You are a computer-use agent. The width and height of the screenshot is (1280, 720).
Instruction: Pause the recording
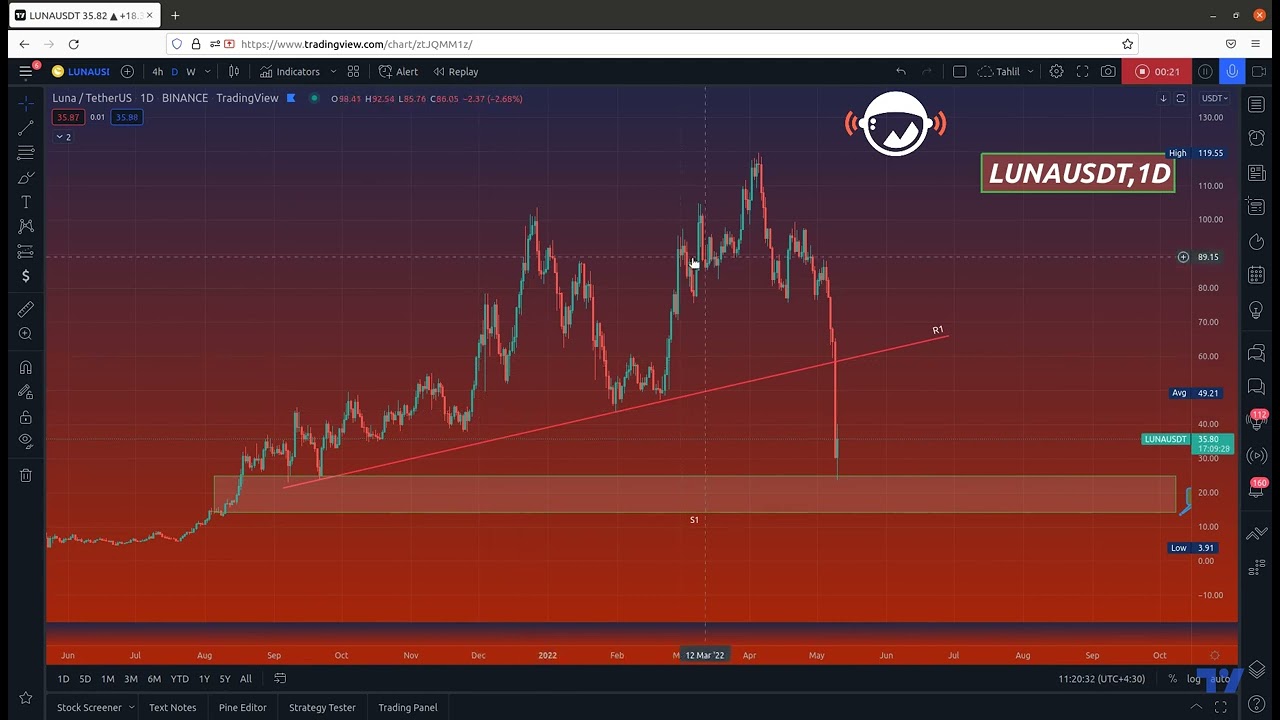(1205, 71)
